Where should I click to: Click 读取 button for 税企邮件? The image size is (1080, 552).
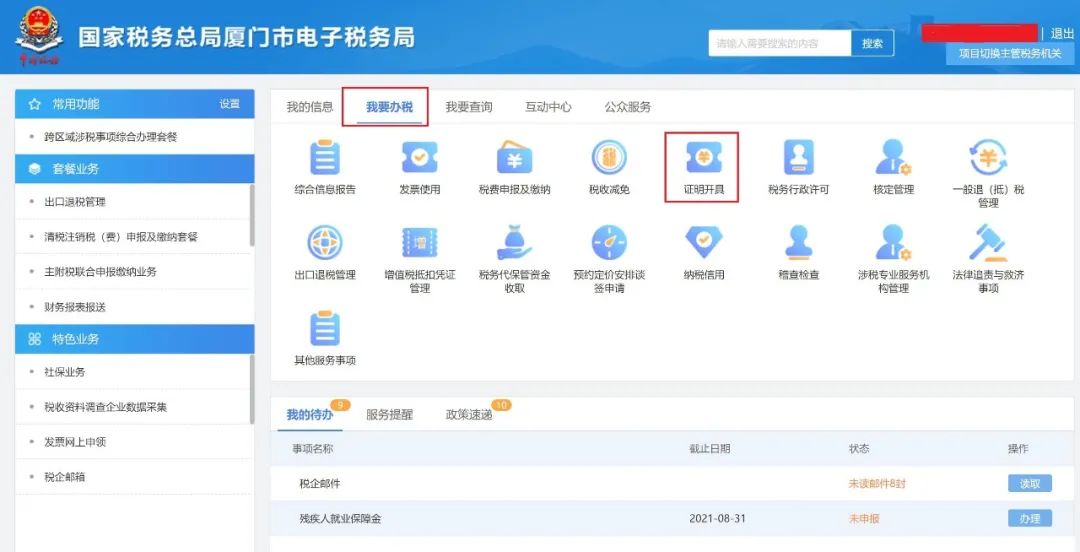(1029, 483)
